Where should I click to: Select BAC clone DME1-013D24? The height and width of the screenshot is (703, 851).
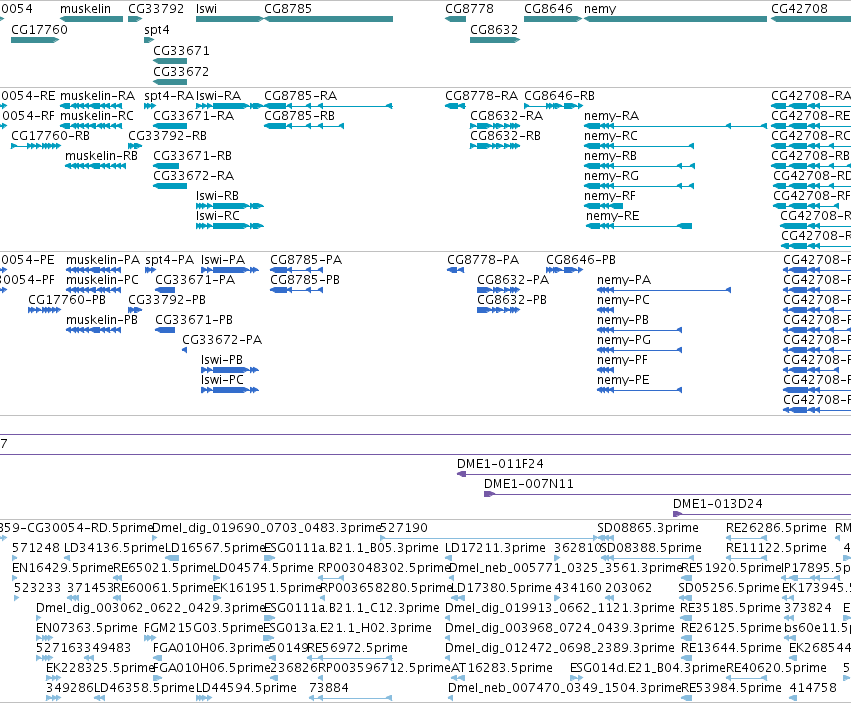[762, 514]
